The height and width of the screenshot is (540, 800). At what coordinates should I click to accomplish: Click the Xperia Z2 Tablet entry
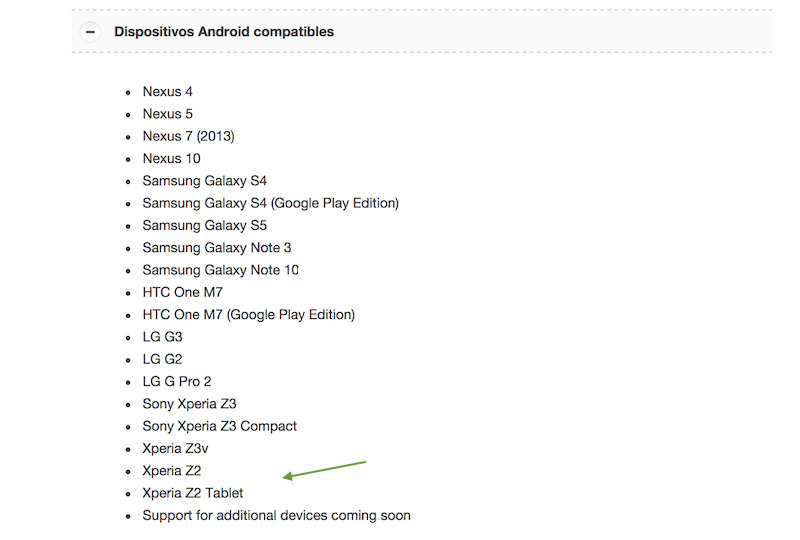point(193,493)
